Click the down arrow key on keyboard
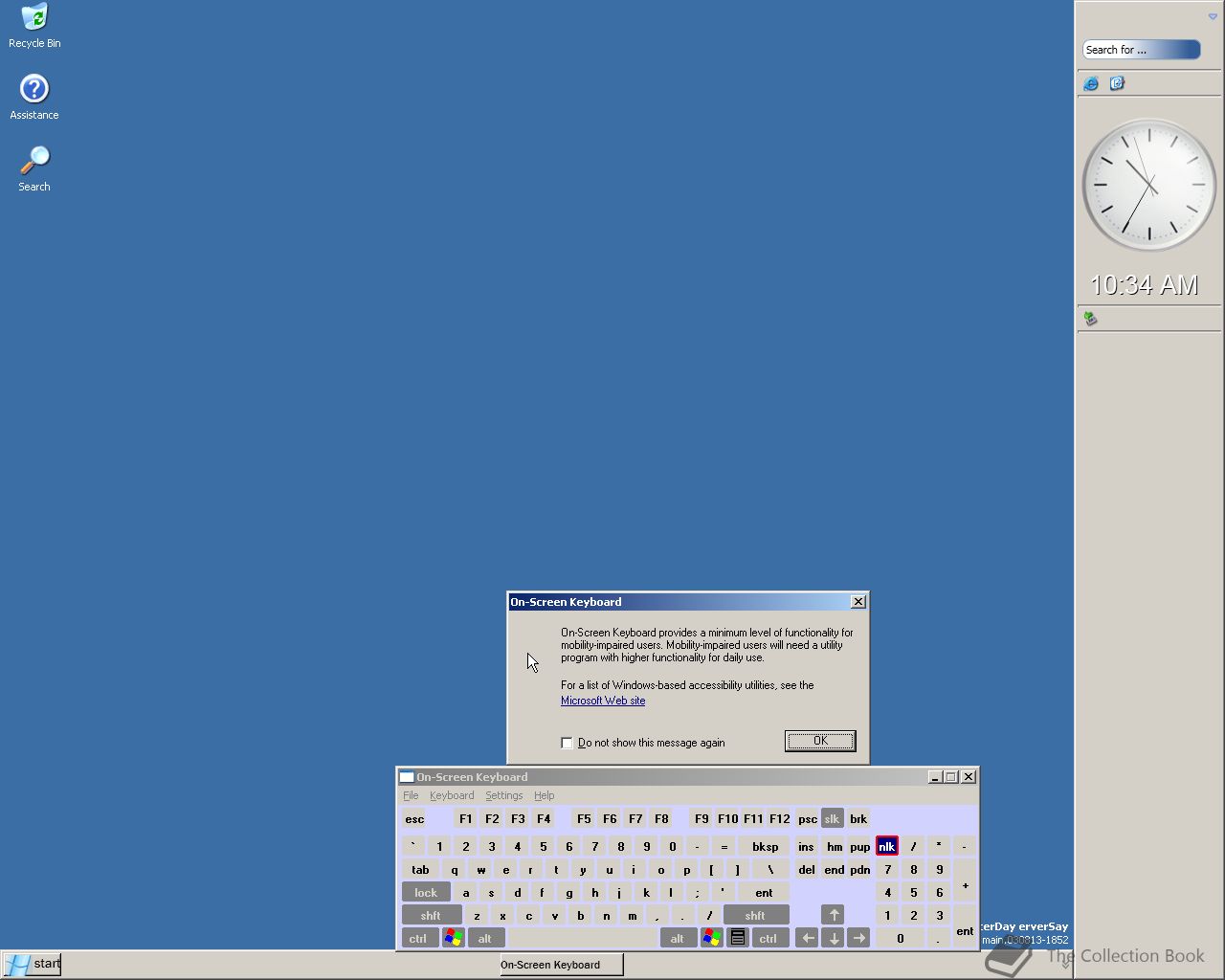 [x=833, y=938]
